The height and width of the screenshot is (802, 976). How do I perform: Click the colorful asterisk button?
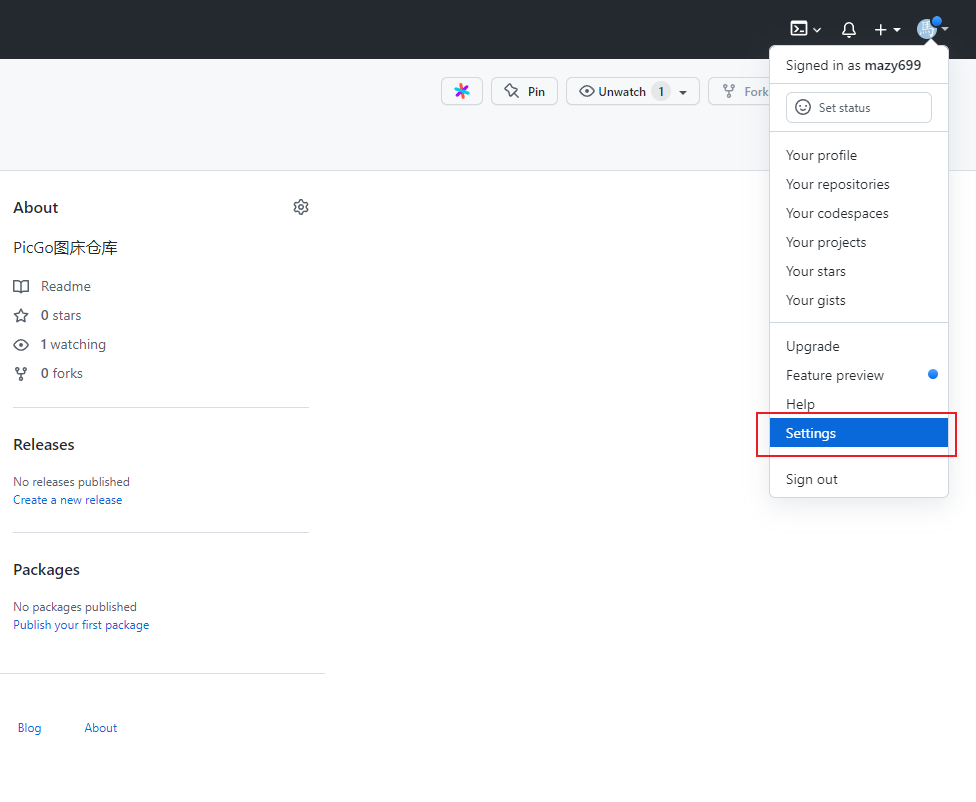(462, 92)
